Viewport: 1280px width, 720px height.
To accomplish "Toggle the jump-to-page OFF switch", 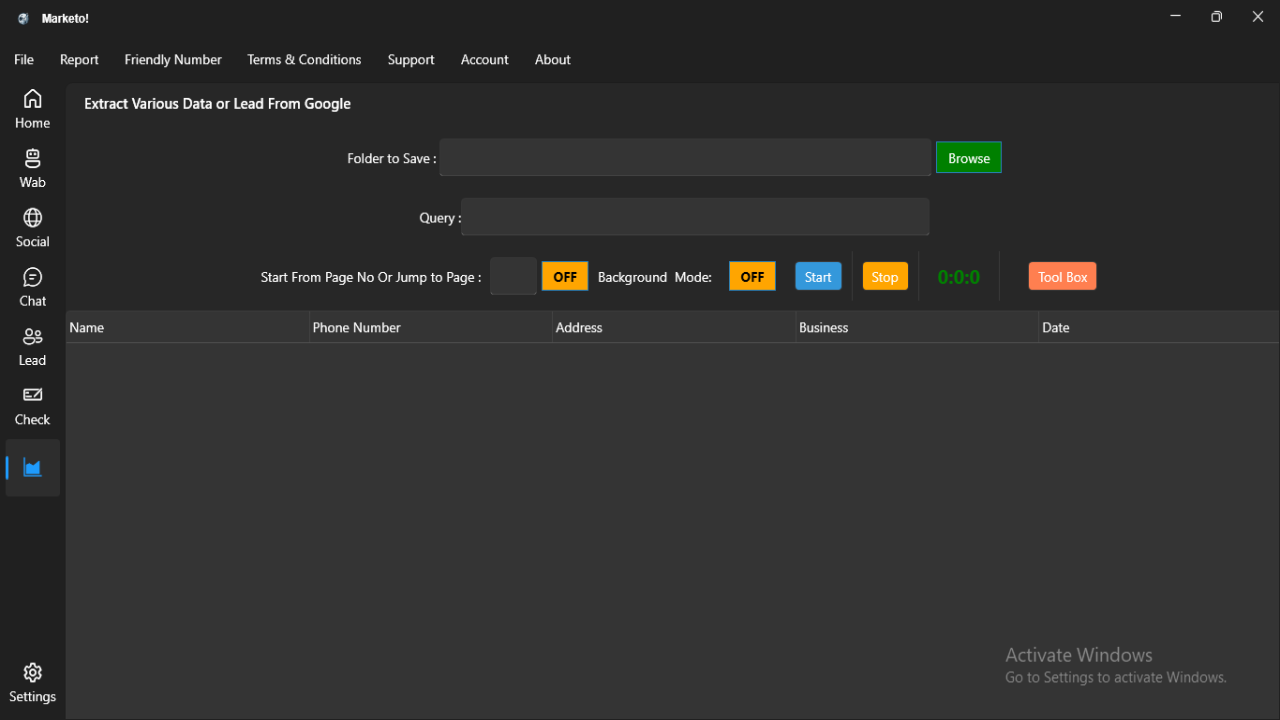I will (564, 276).
